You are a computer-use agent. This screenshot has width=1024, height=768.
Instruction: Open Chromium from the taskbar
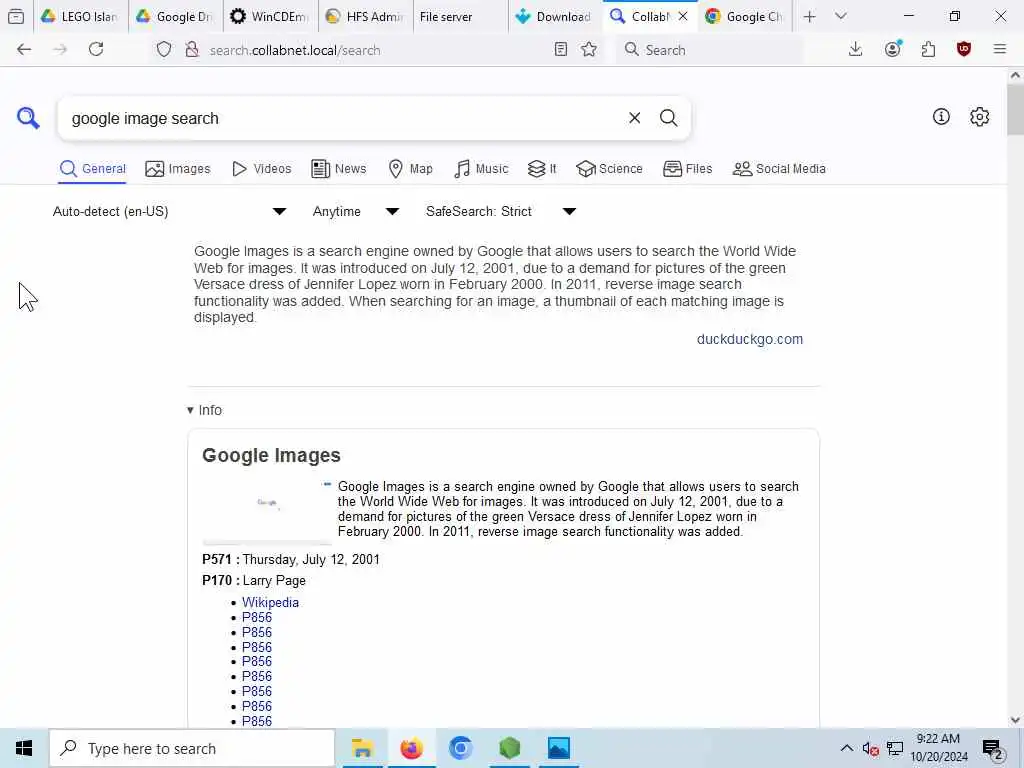(x=460, y=748)
